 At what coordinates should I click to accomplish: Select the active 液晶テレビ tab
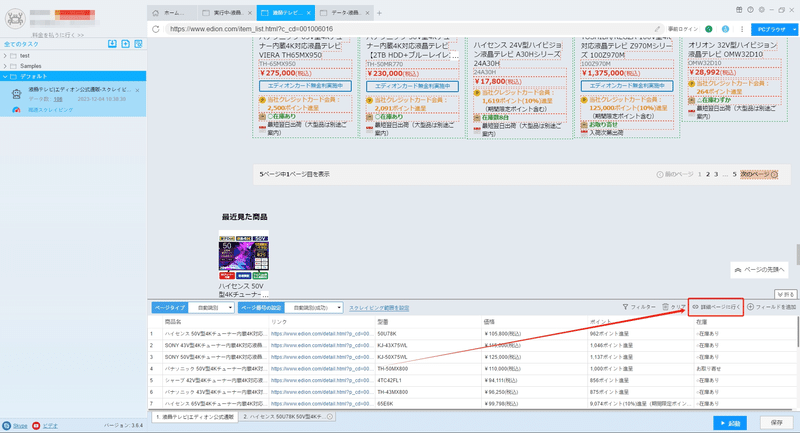tap(286, 13)
